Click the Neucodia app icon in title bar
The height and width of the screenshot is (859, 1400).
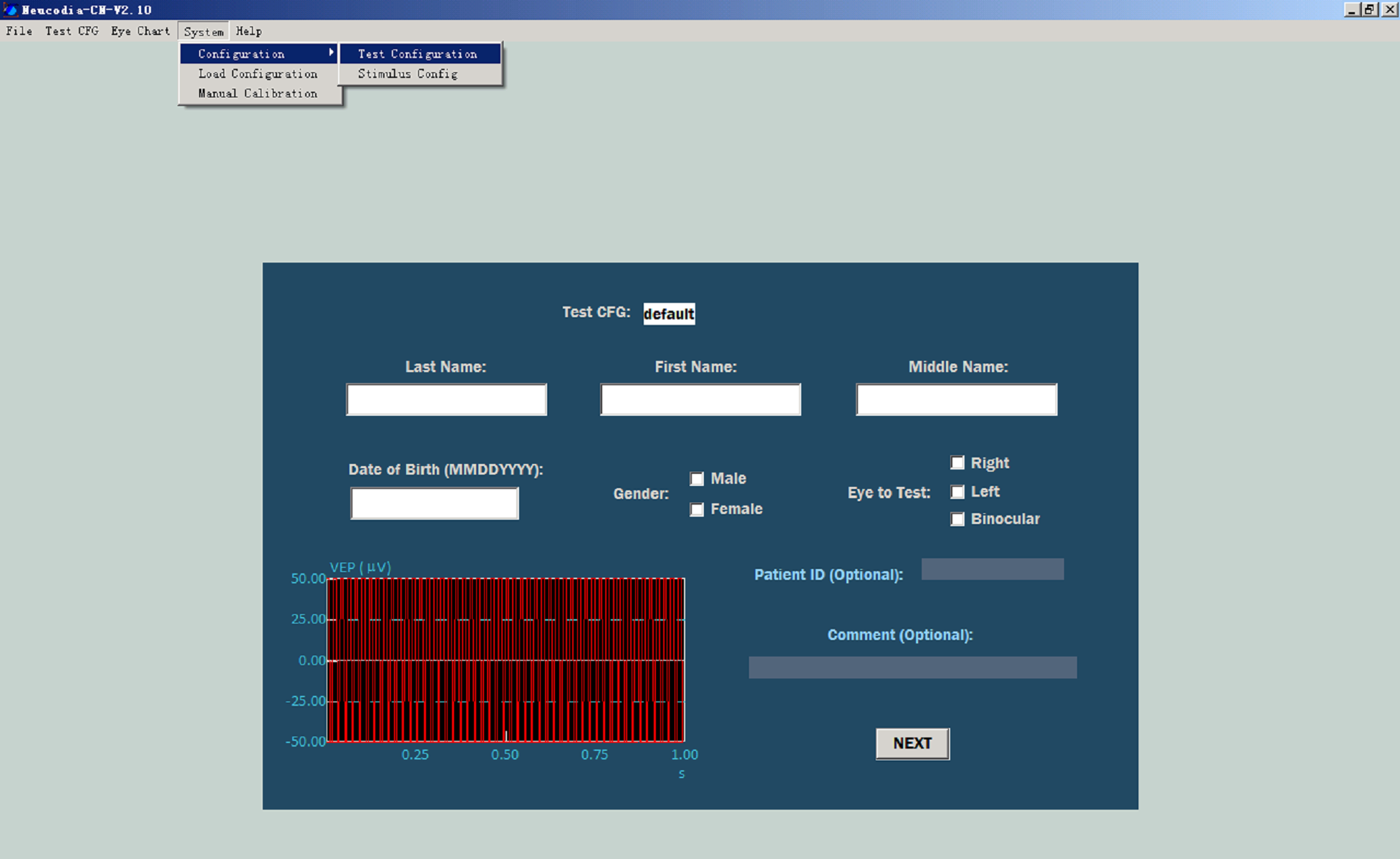coord(10,10)
